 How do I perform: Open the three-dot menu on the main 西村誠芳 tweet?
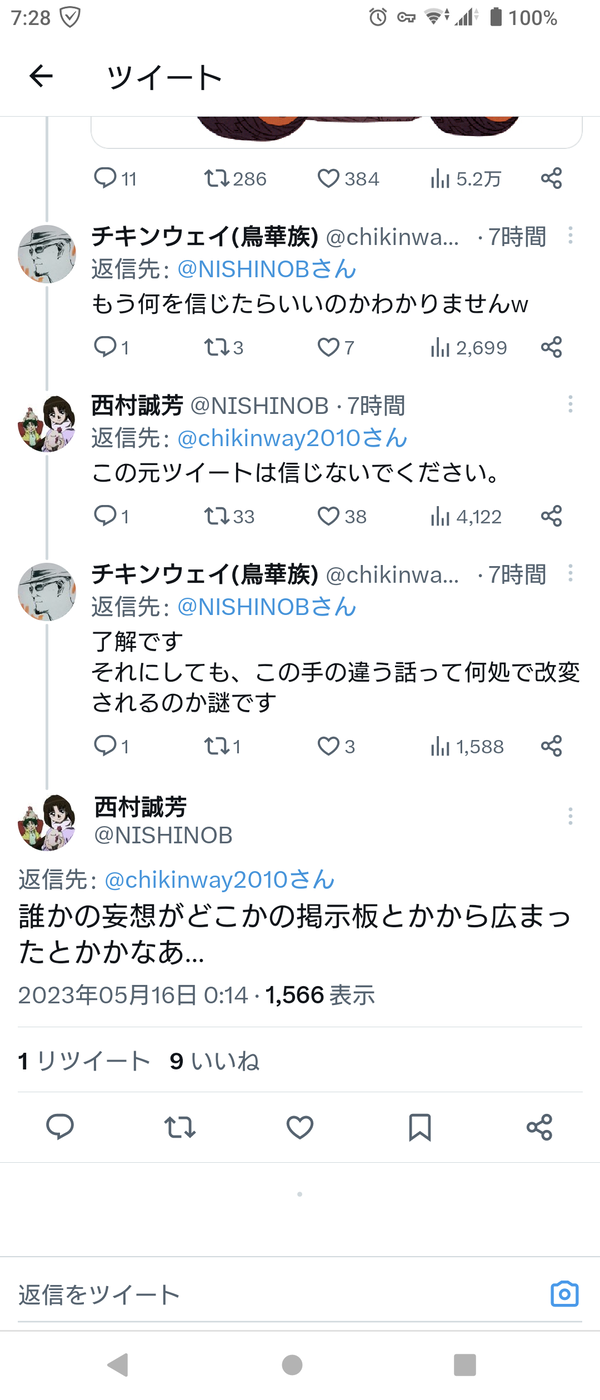(x=570, y=817)
